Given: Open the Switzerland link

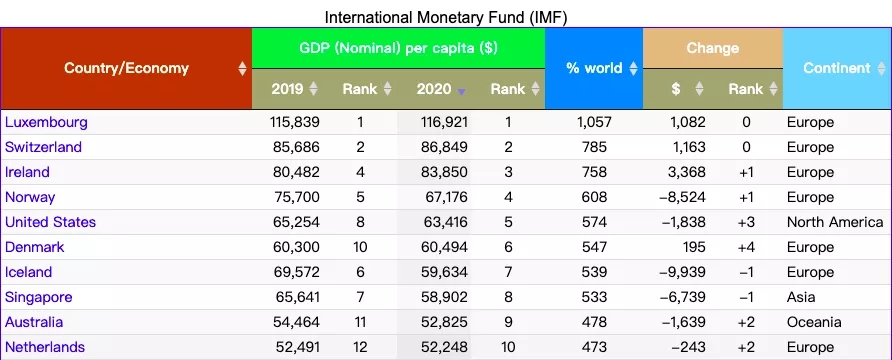Looking at the screenshot, I should coord(43,147).
